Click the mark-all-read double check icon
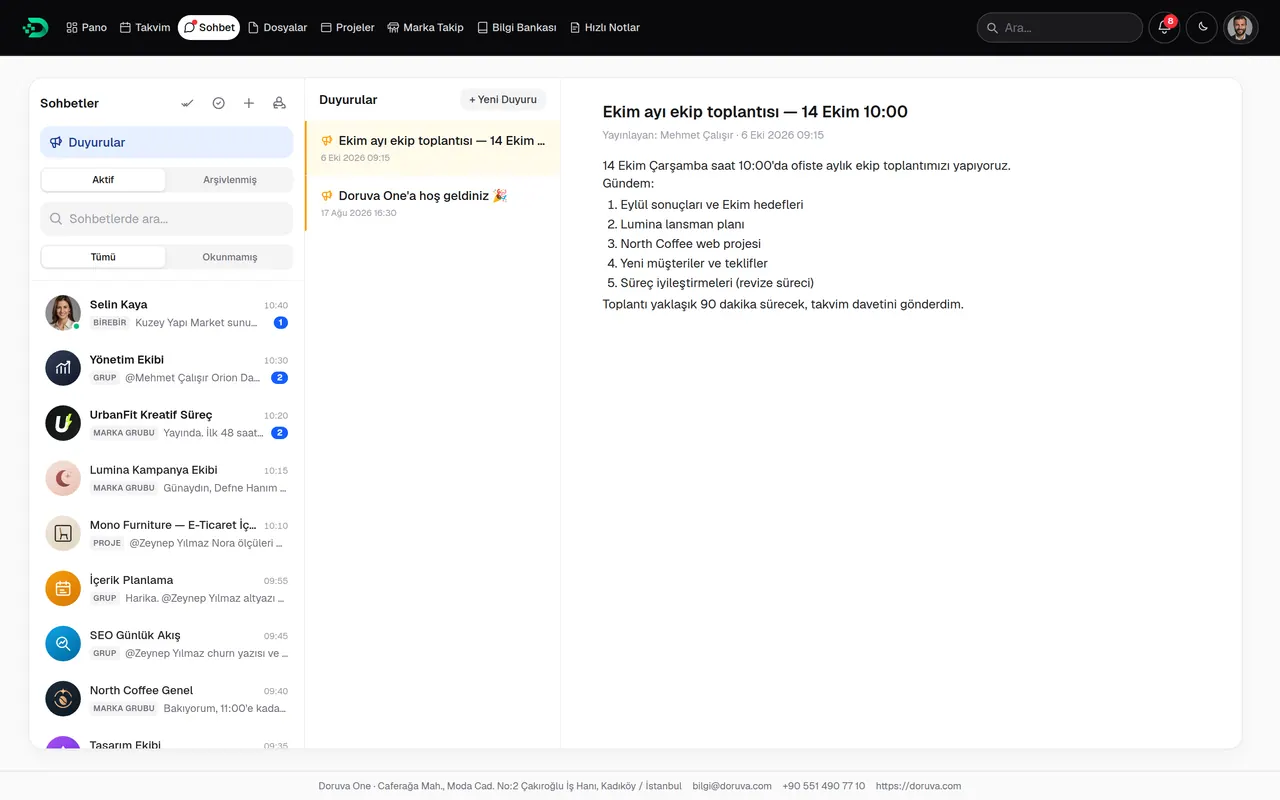 (x=187, y=103)
